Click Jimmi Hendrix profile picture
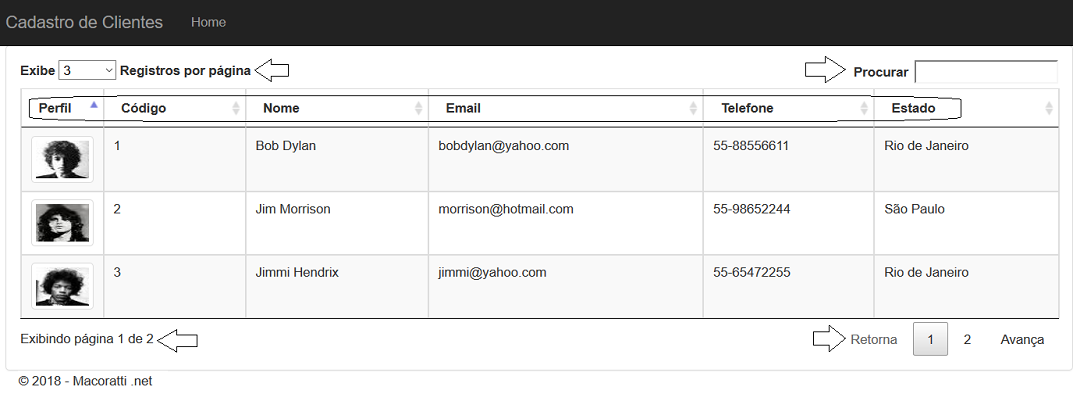This screenshot has width=1073, height=394. (x=62, y=286)
